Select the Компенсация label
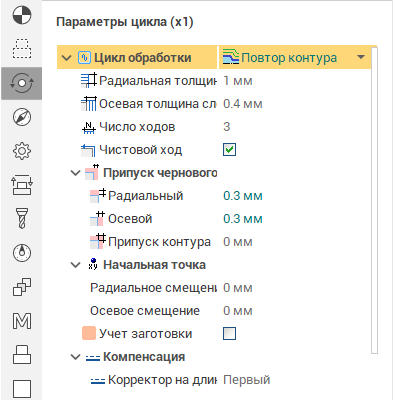The width and height of the screenshot is (395, 401). pyautogui.click(x=144, y=357)
